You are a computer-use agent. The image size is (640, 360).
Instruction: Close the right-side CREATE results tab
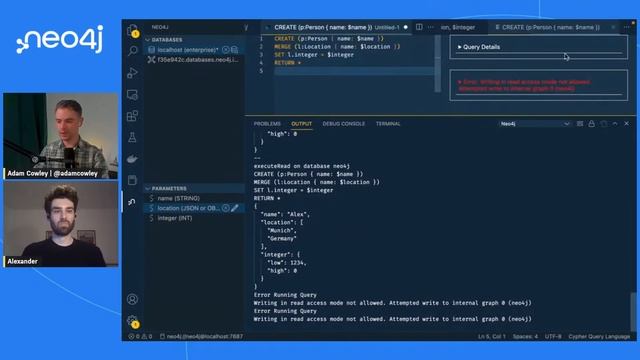click(613, 27)
